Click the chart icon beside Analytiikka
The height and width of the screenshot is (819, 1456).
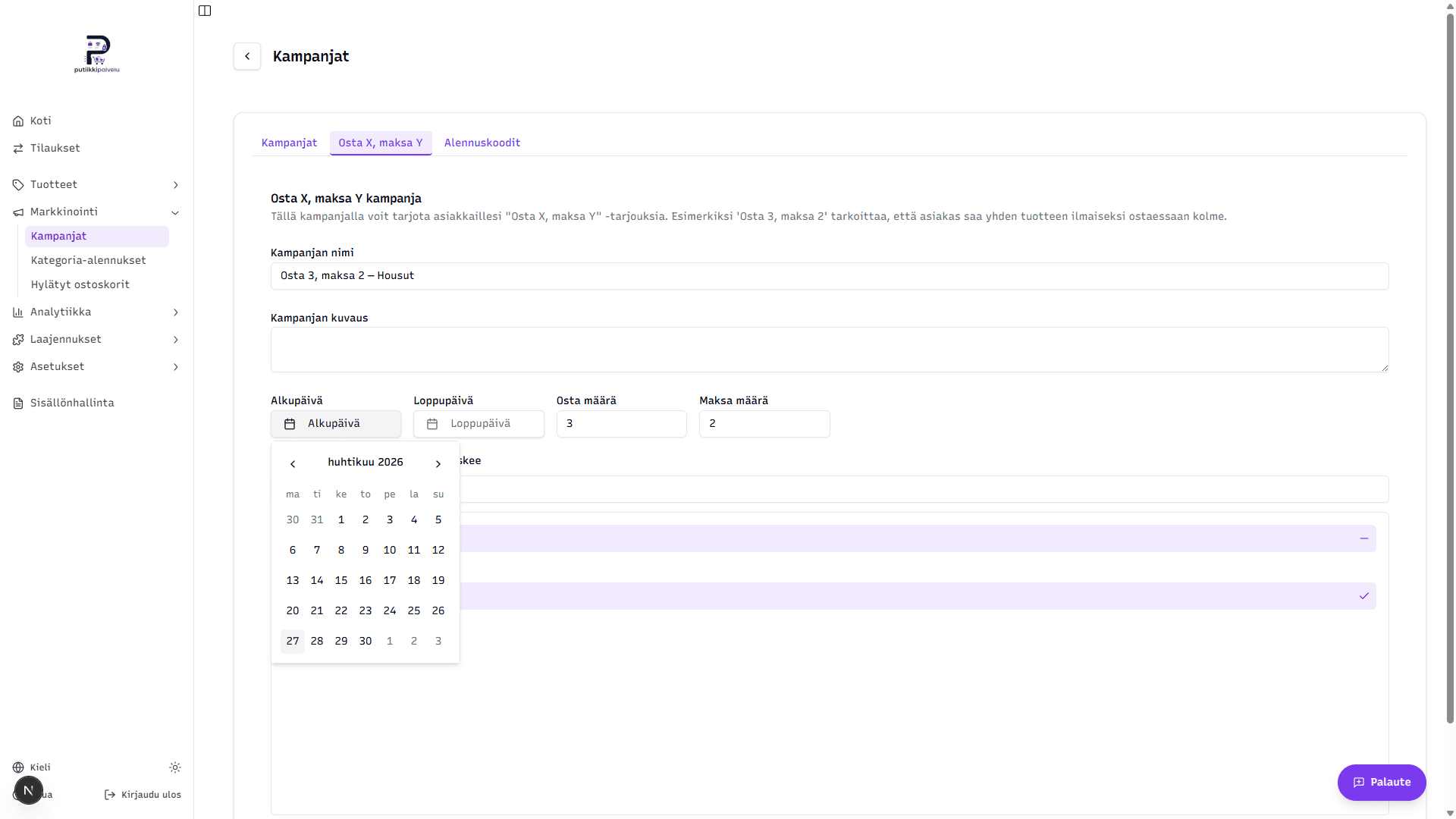(x=18, y=312)
